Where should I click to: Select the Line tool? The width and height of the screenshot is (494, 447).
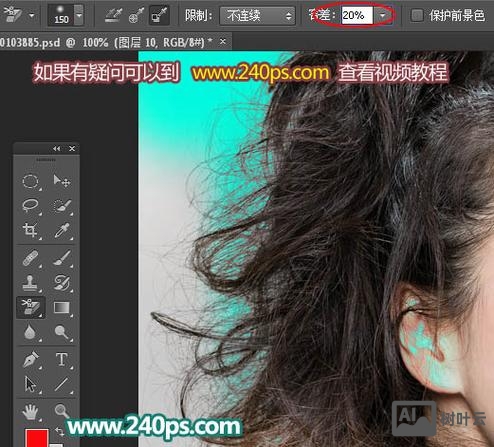[62, 384]
